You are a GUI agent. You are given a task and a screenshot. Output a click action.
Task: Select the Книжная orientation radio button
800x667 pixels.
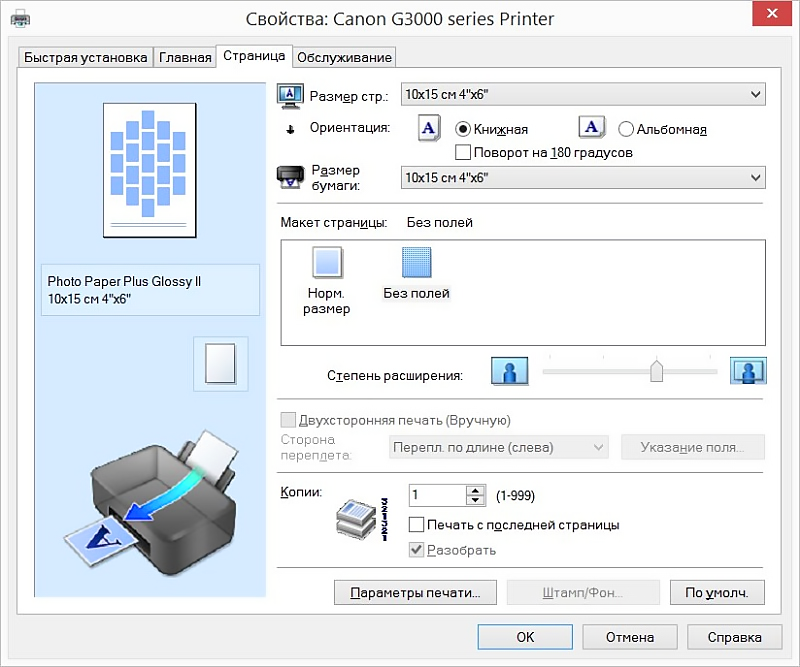pyautogui.click(x=462, y=129)
